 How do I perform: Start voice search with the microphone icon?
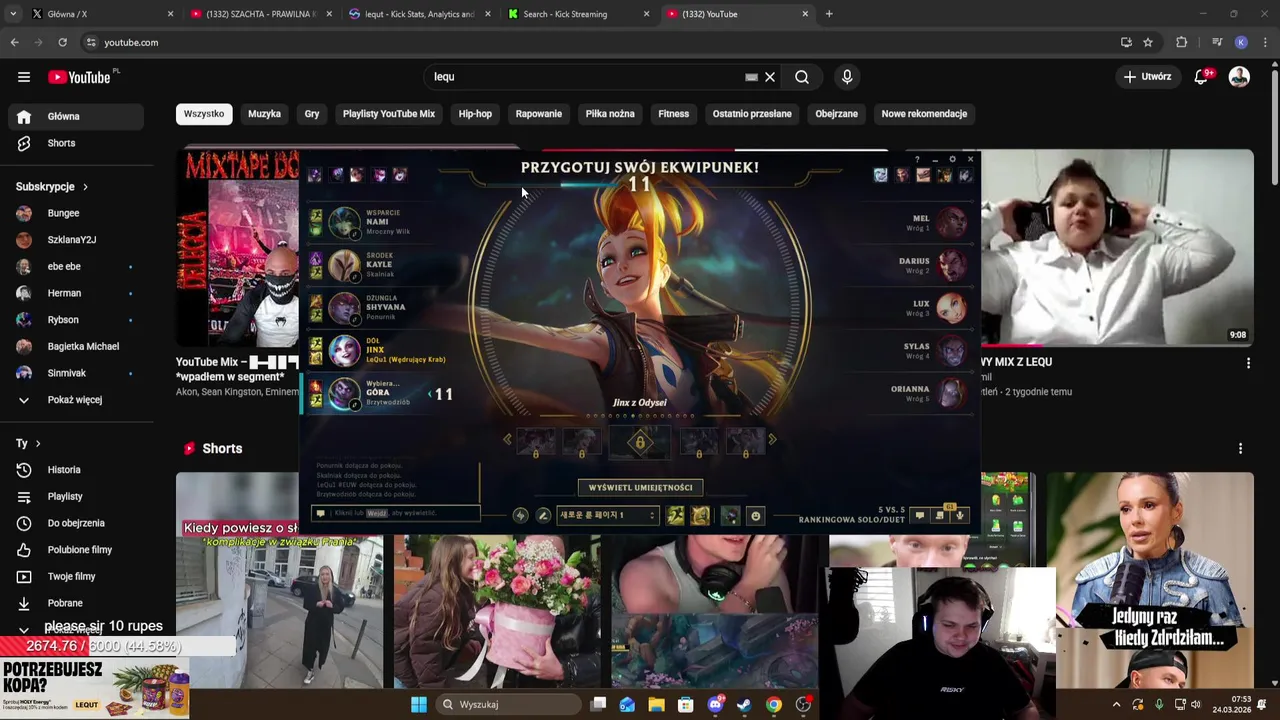(847, 77)
